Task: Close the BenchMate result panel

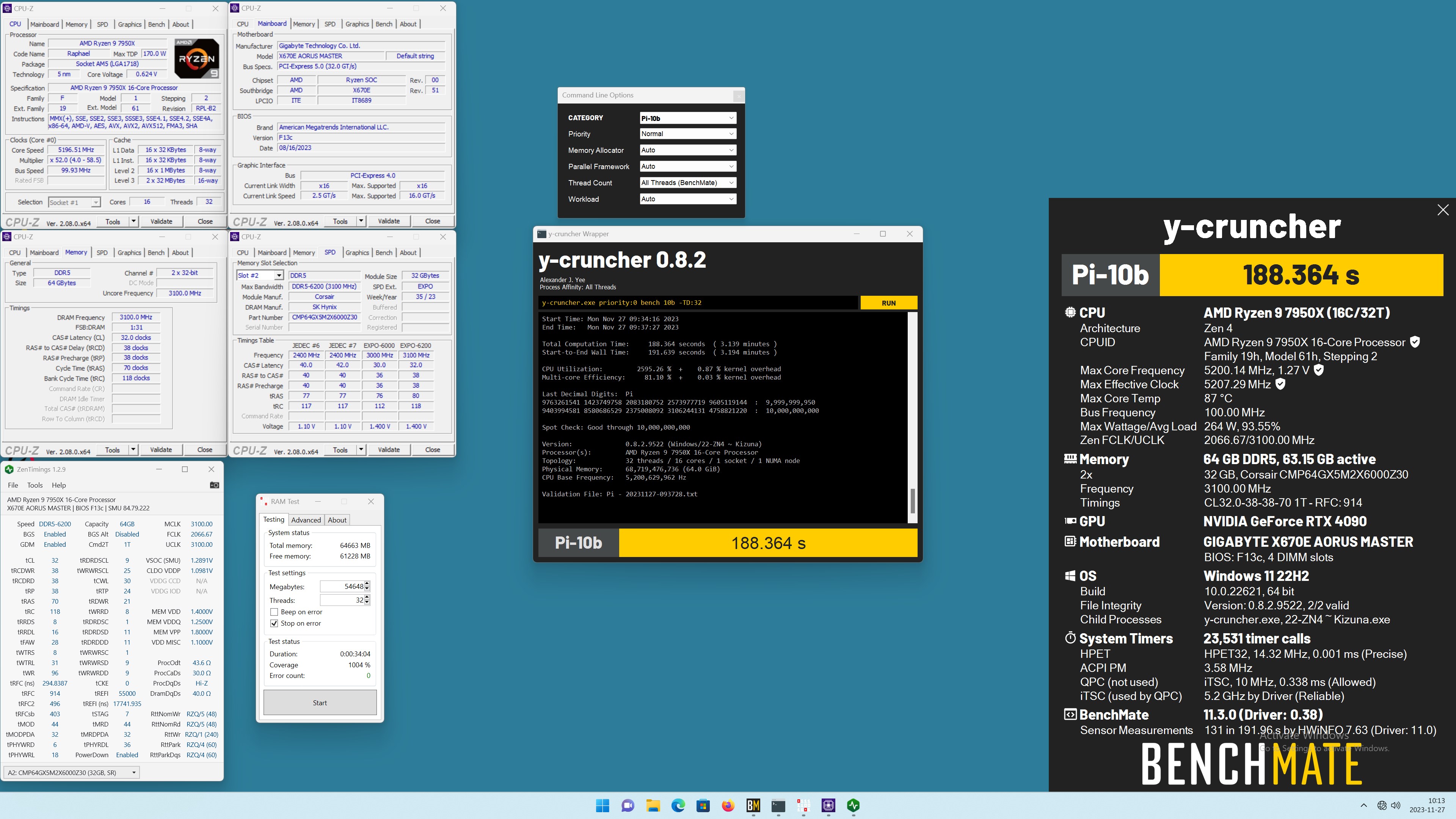Action: click(1442, 210)
